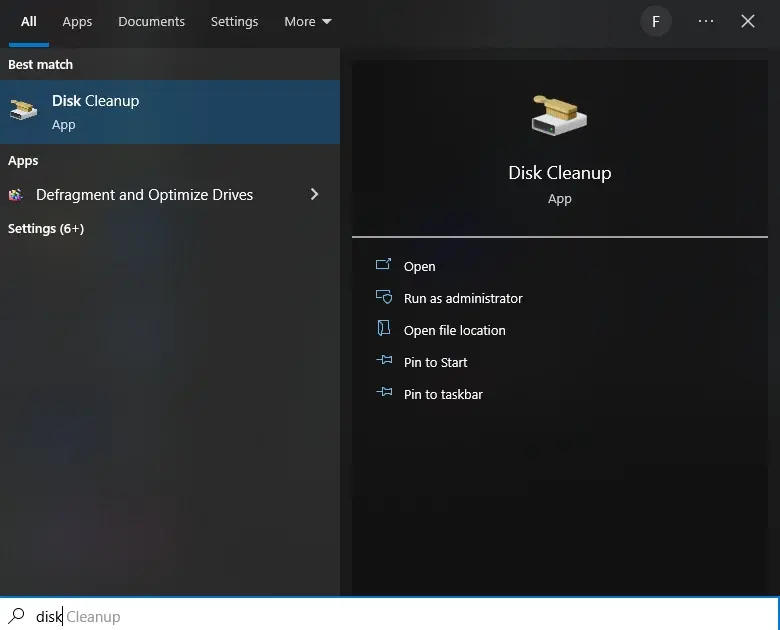Screen dimensions: 780x630
Task: Click the Disk Cleanup title in preview pane
Action: [x=560, y=173]
